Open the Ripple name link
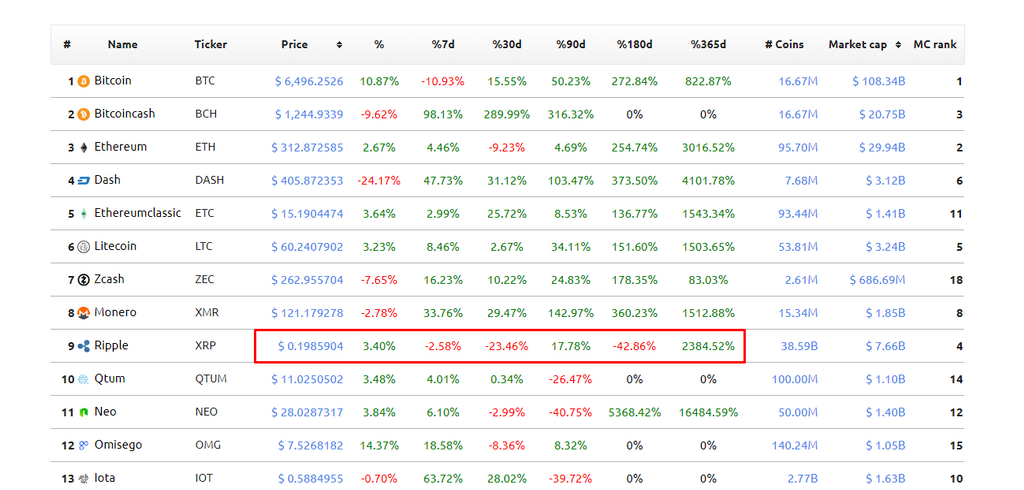Screen dimensions: 1024x490 (x=111, y=345)
